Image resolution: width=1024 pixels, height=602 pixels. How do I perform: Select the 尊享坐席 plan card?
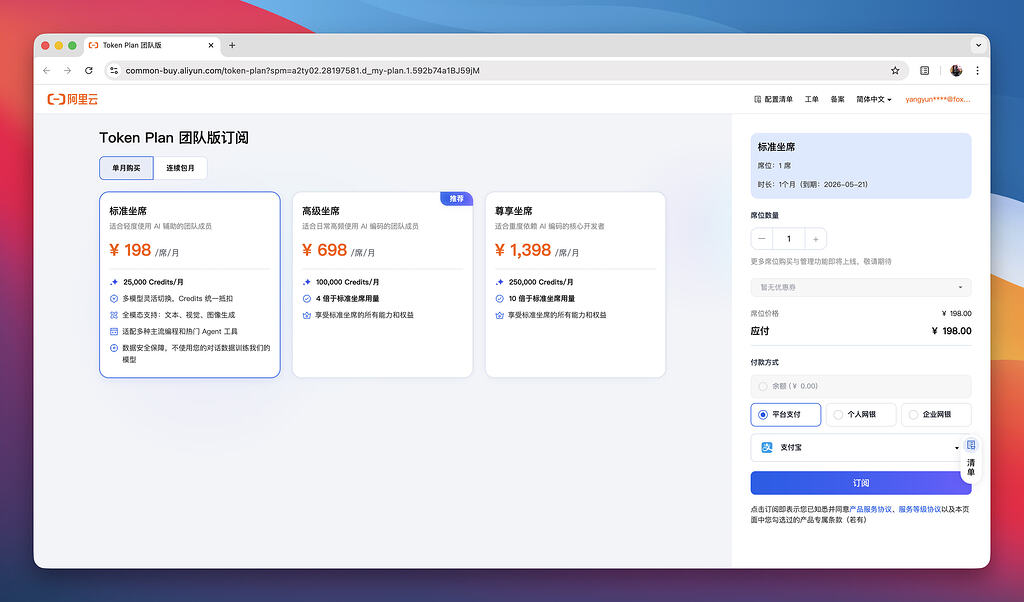tap(575, 285)
